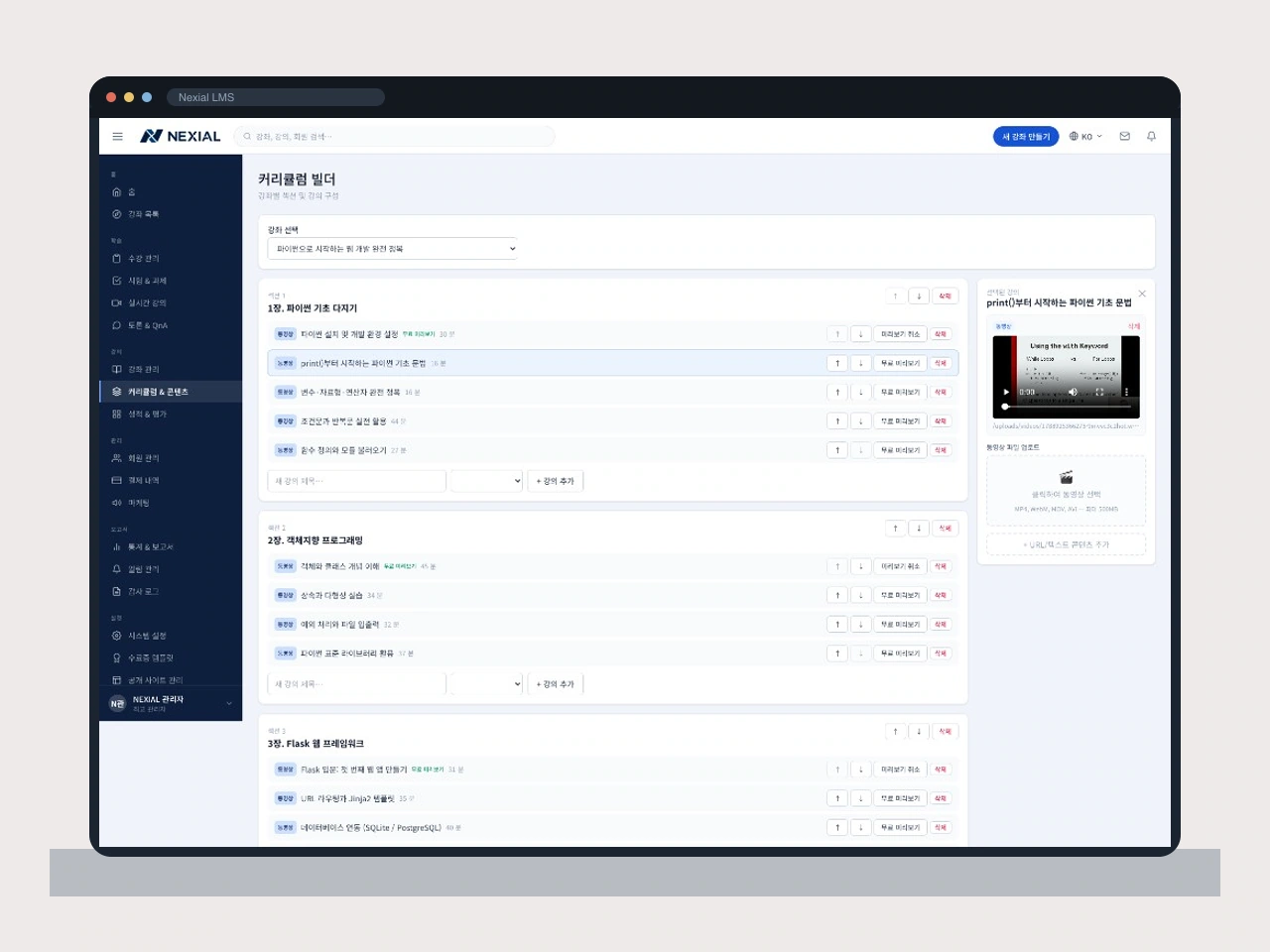
Task: Open the 강좌 선택 course dropdown
Action: pyautogui.click(x=393, y=249)
